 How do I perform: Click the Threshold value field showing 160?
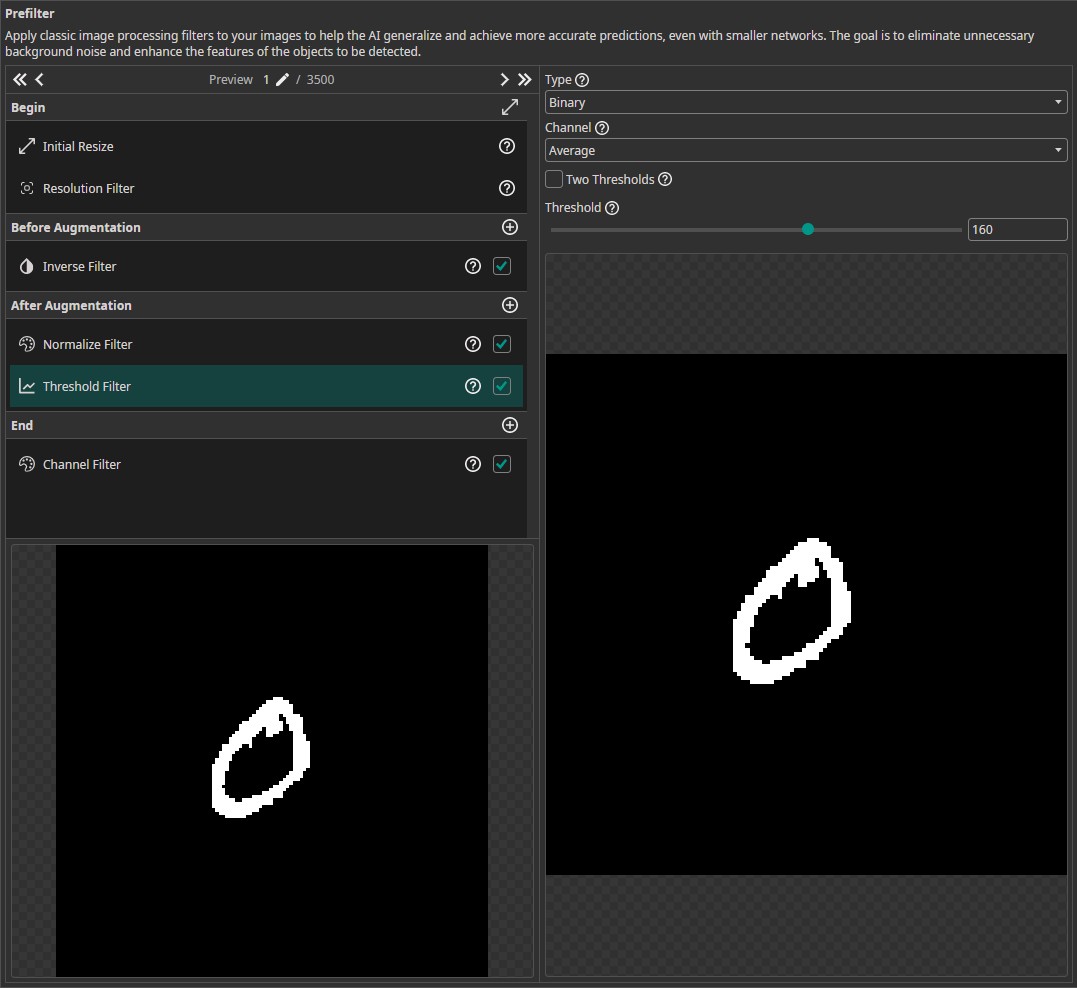pos(1016,229)
